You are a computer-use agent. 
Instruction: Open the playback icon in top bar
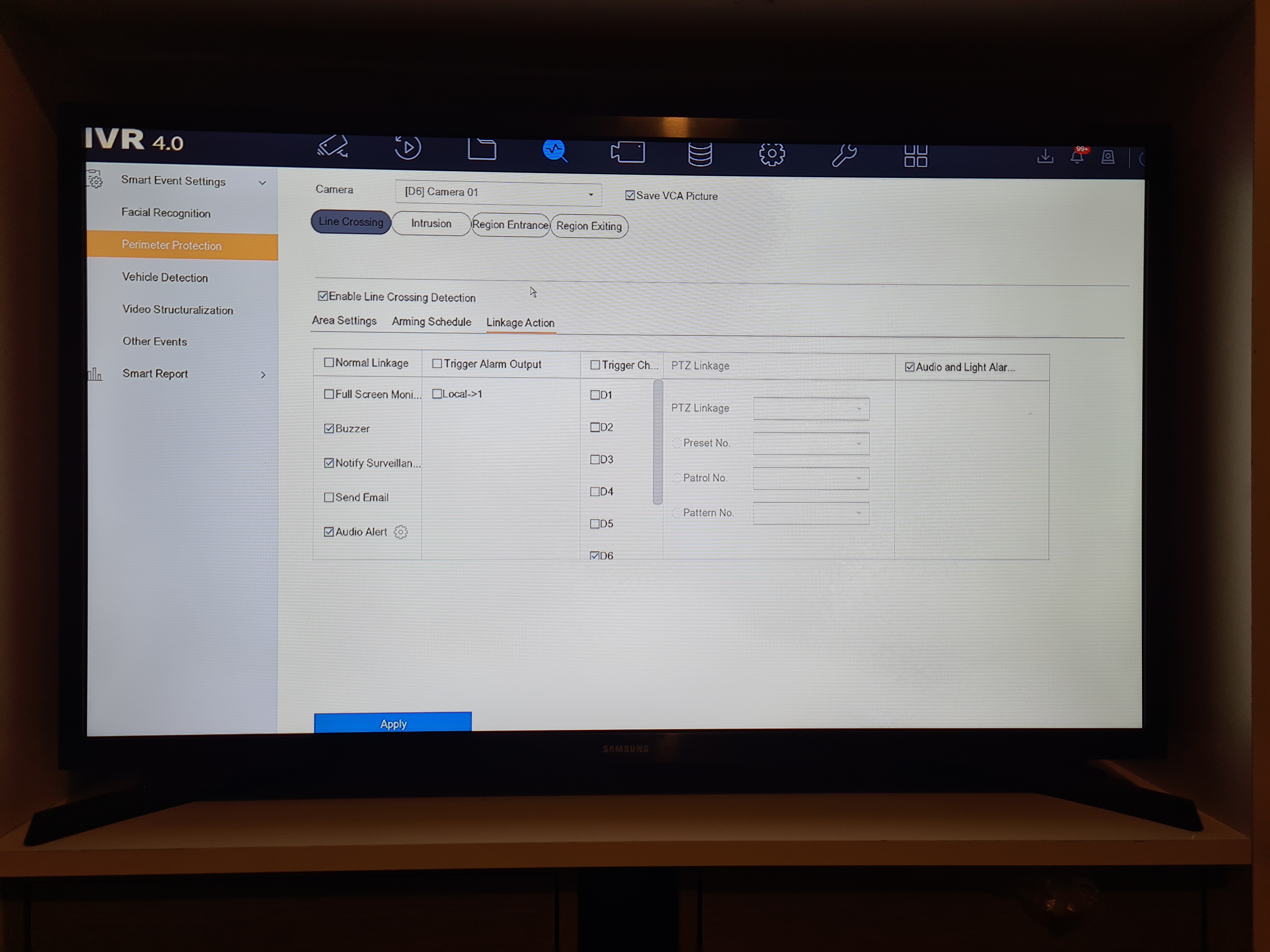pos(408,149)
